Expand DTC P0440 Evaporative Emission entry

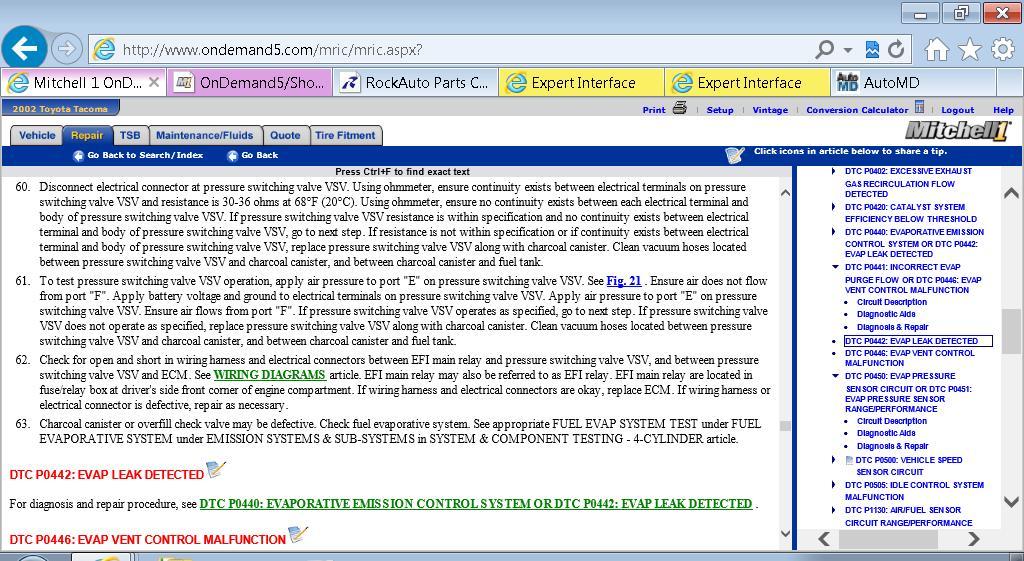tap(834, 232)
